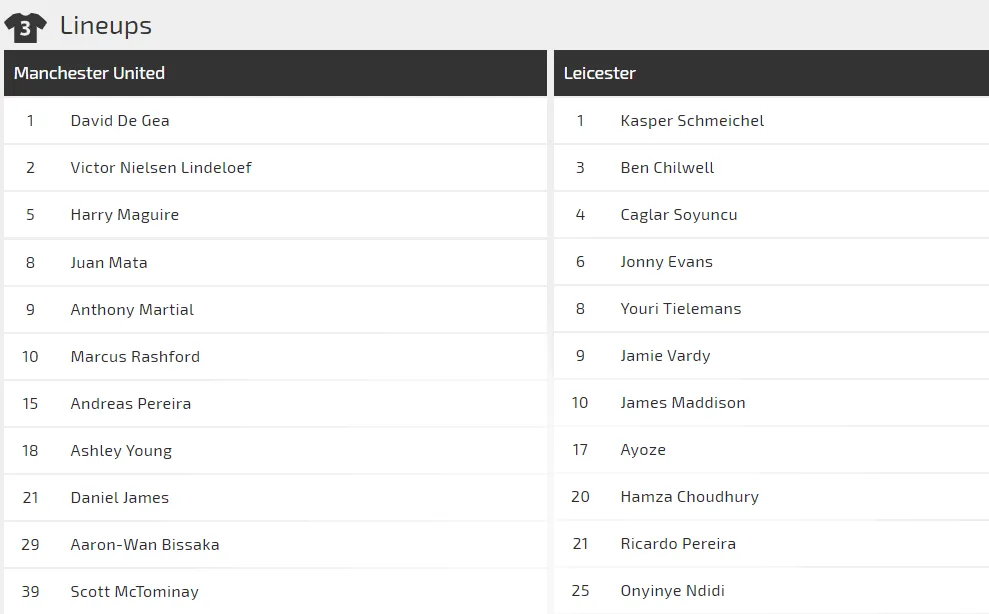Select the Manchester United team header
The image size is (989, 614).
[89, 73]
